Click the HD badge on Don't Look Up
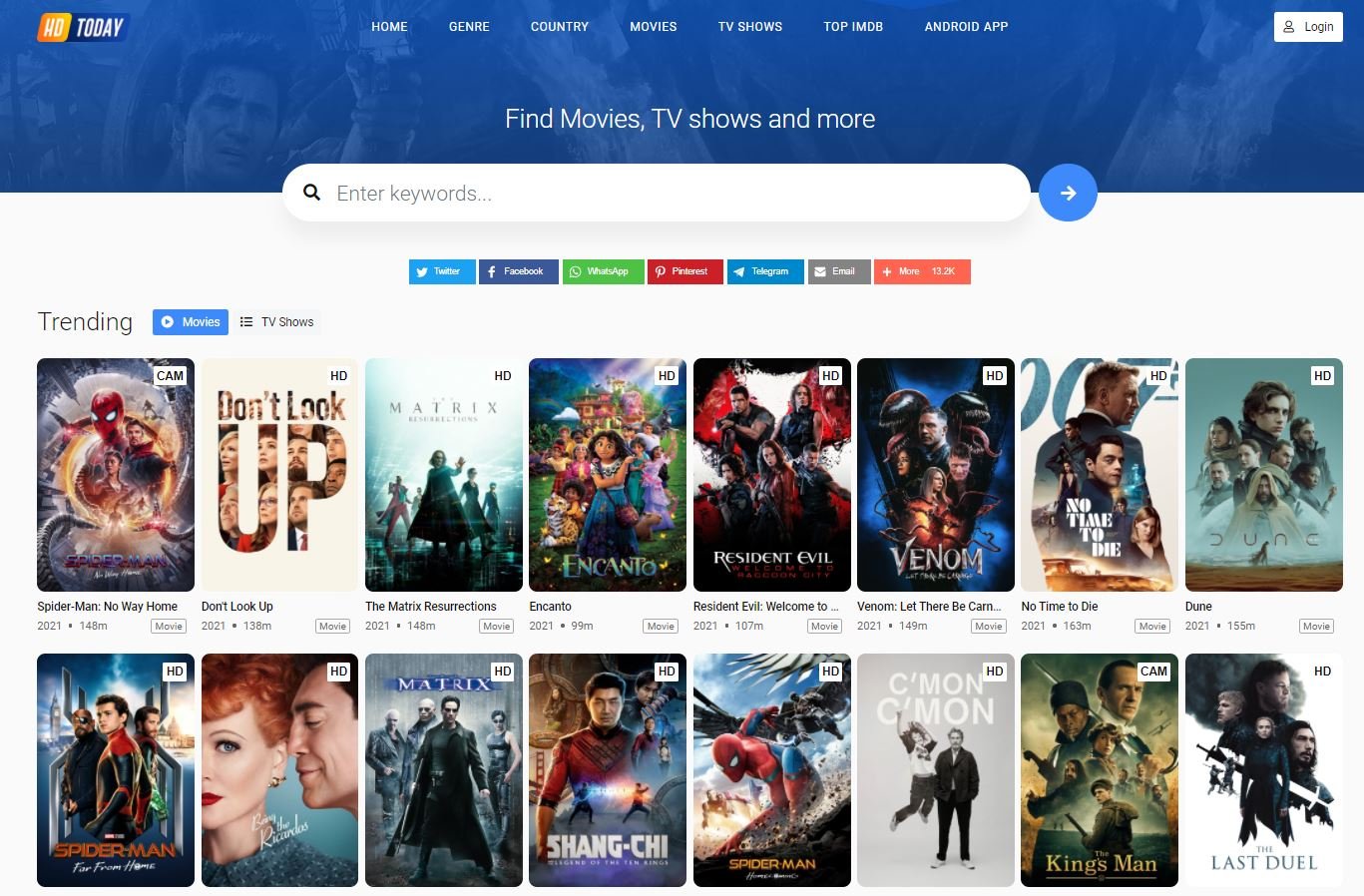The width and height of the screenshot is (1364, 896). tap(339, 376)
